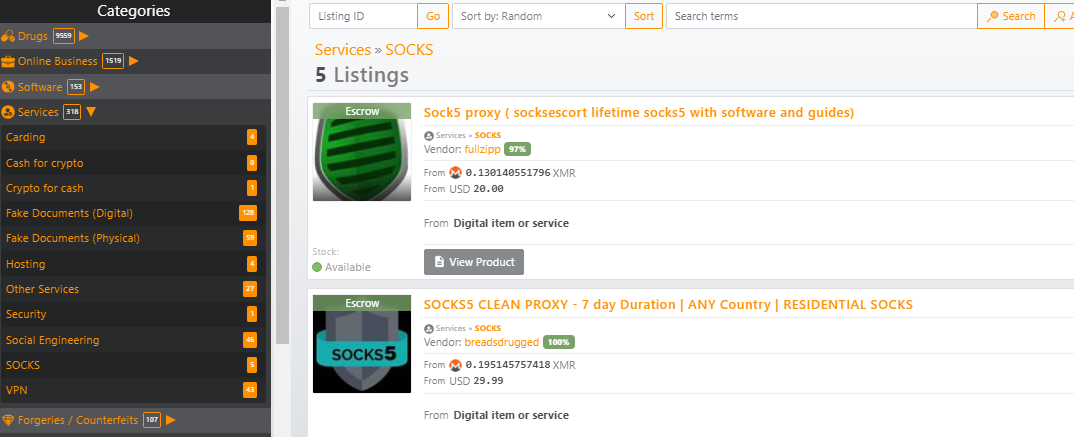Click the Online Business briefcase icon
1074x437 pixels.
click(x=8, y=62)
